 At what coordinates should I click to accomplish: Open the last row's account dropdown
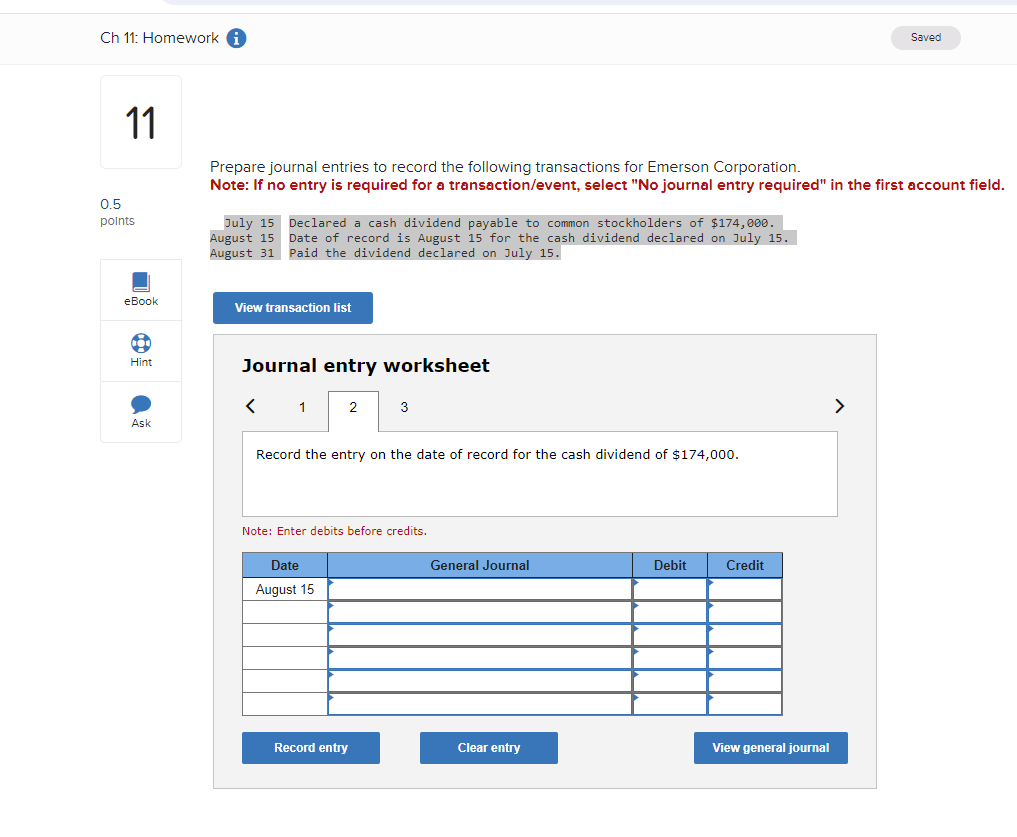(478, 705)
